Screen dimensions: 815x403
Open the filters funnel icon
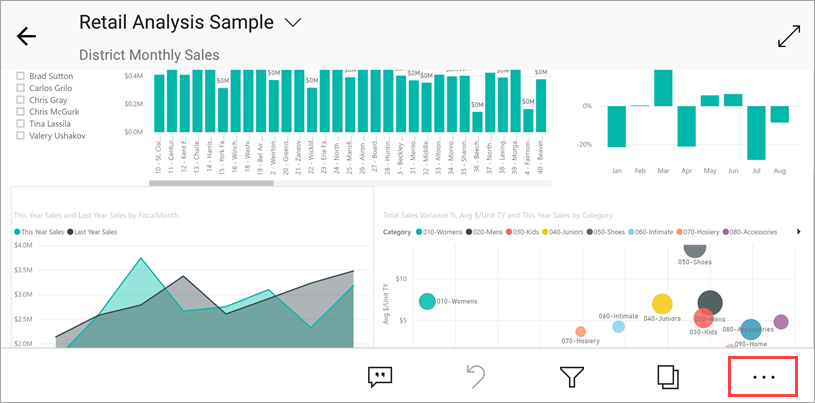coord(571,377)
